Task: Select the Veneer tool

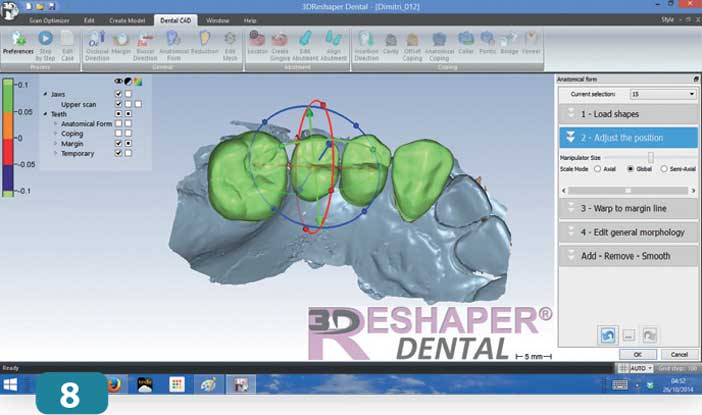Action: click(x=531, y=43)
